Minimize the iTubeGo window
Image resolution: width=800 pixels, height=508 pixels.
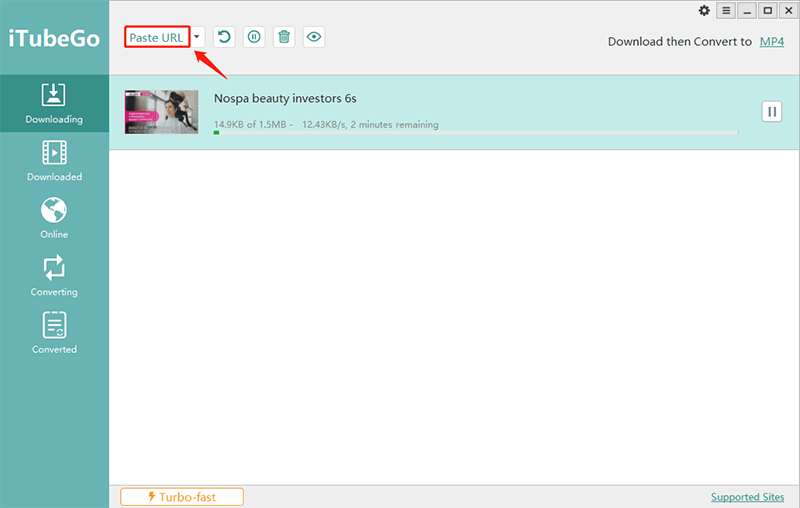(747, 11)
